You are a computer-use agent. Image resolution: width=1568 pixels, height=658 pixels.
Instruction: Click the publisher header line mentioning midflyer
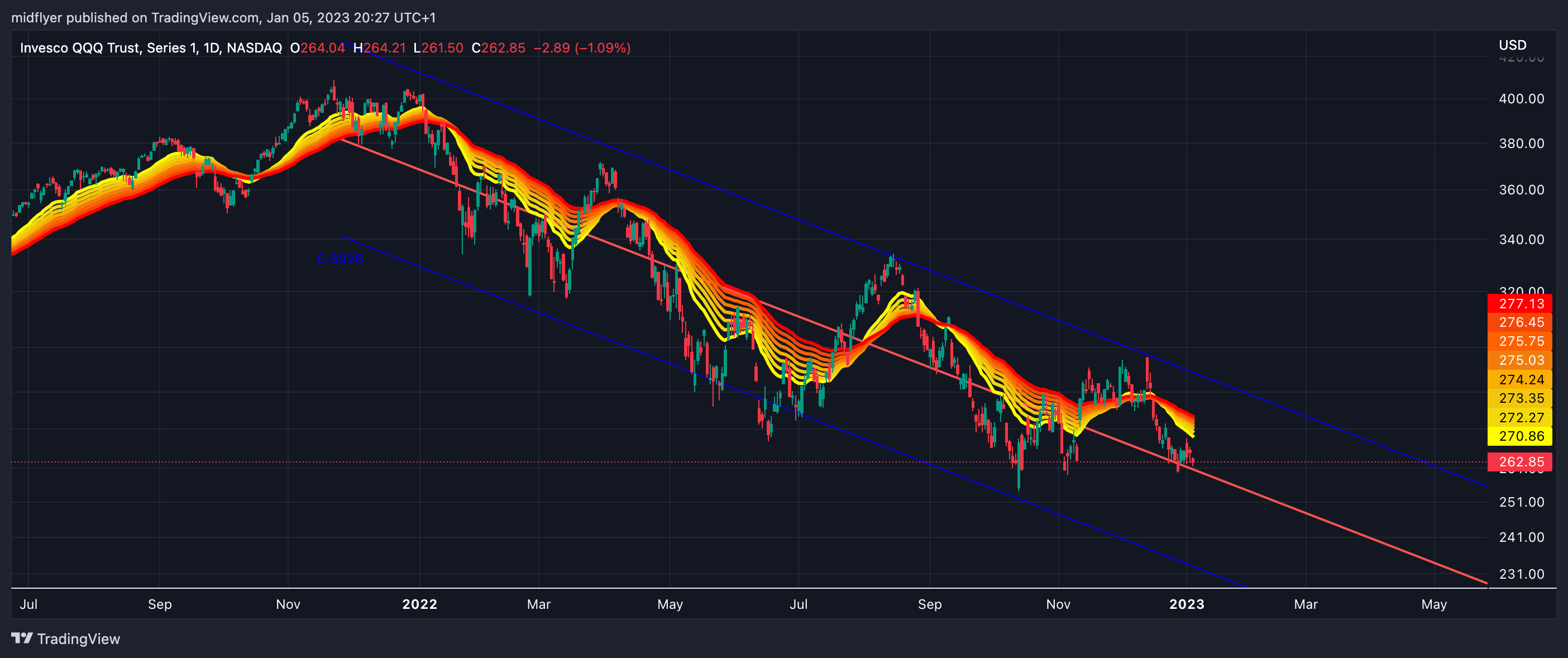coord(223,18)
